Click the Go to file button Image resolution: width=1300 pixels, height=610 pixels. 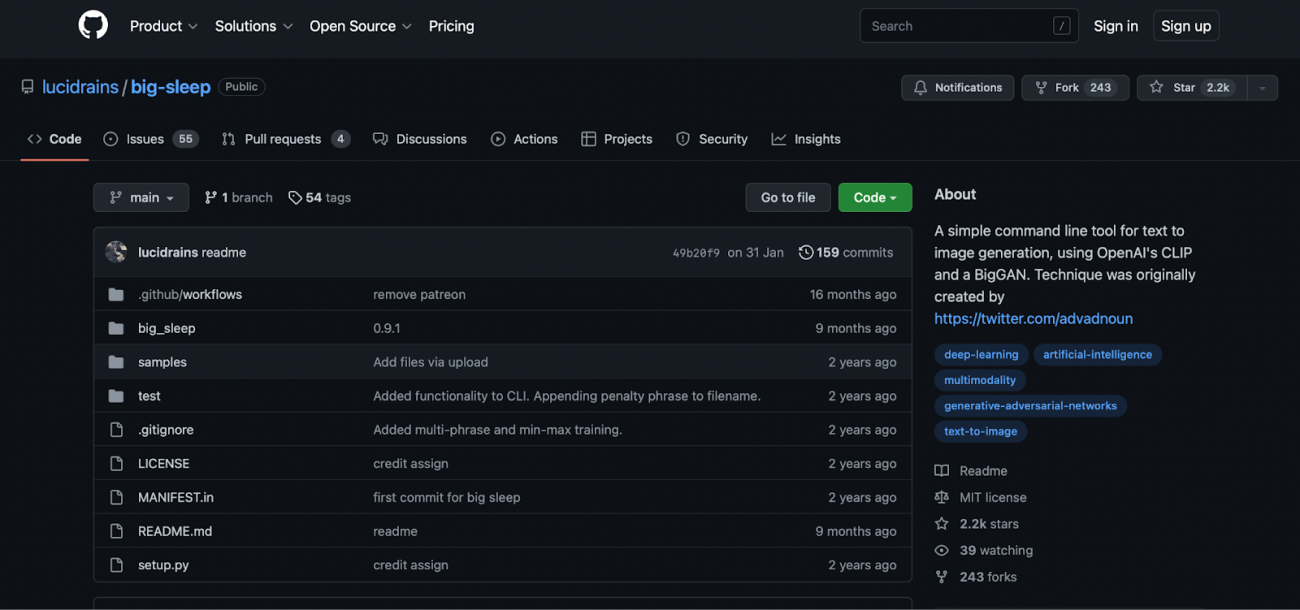788,198
